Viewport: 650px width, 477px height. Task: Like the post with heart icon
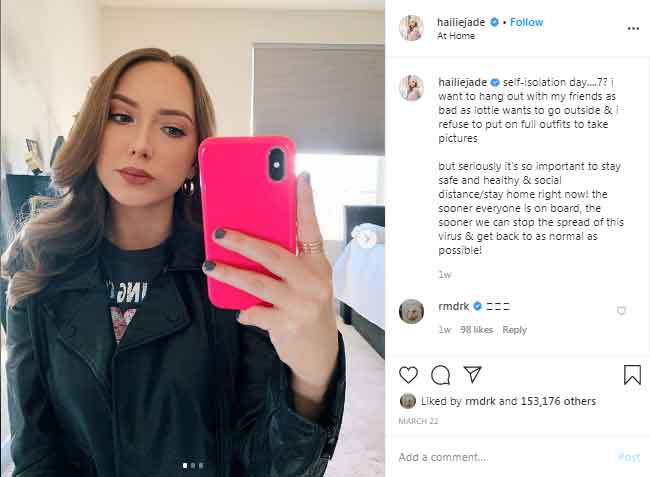[408, 375]
